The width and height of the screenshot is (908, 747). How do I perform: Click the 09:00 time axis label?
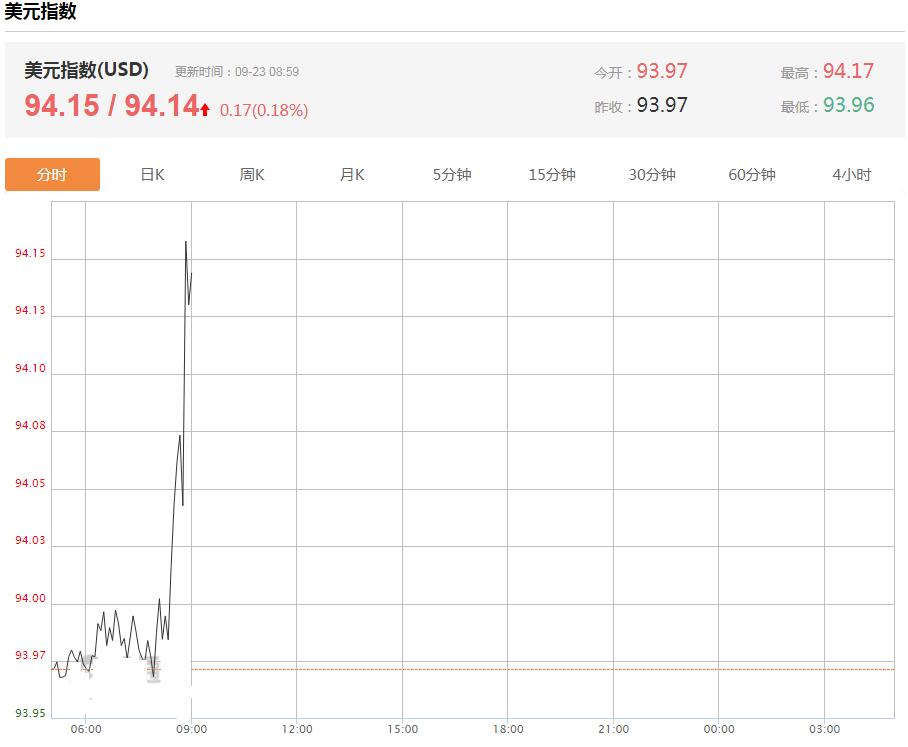pos(192,730)
